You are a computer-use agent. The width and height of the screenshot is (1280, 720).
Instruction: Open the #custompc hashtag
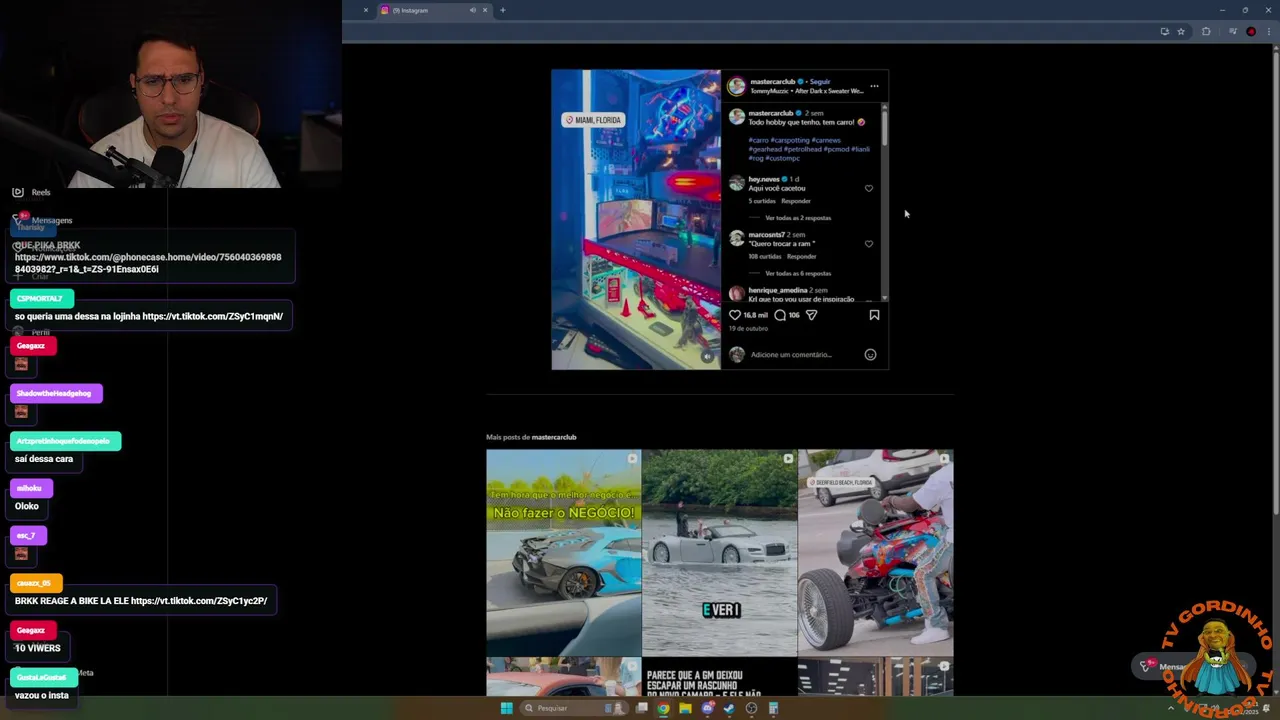coord(784,158)
